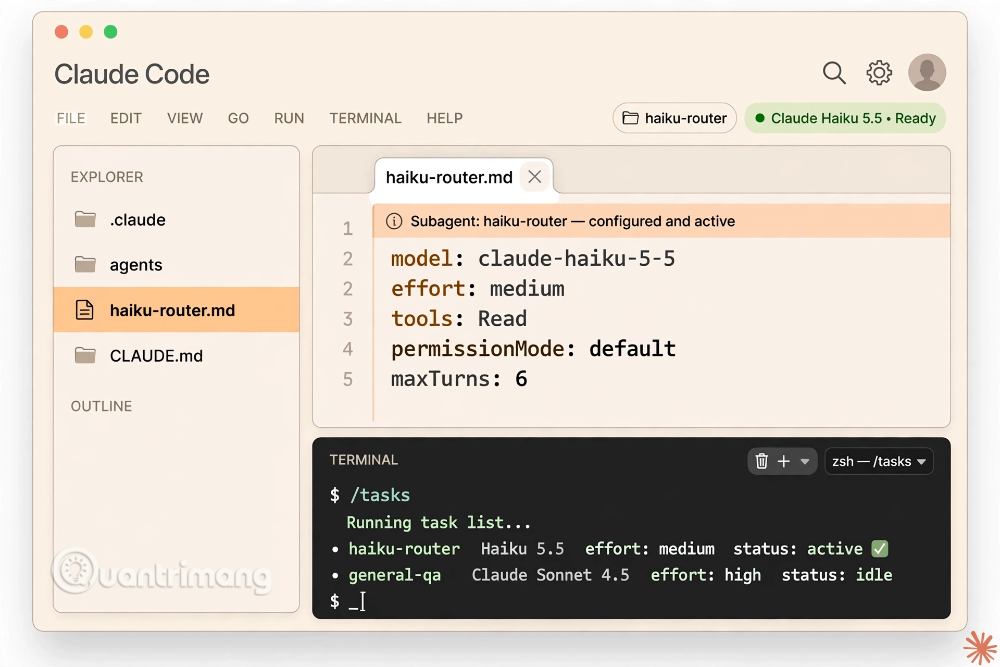Screen dimensions: 1000x667
Task: Click the 'tools: Read' line
Action: click(459, 318)
